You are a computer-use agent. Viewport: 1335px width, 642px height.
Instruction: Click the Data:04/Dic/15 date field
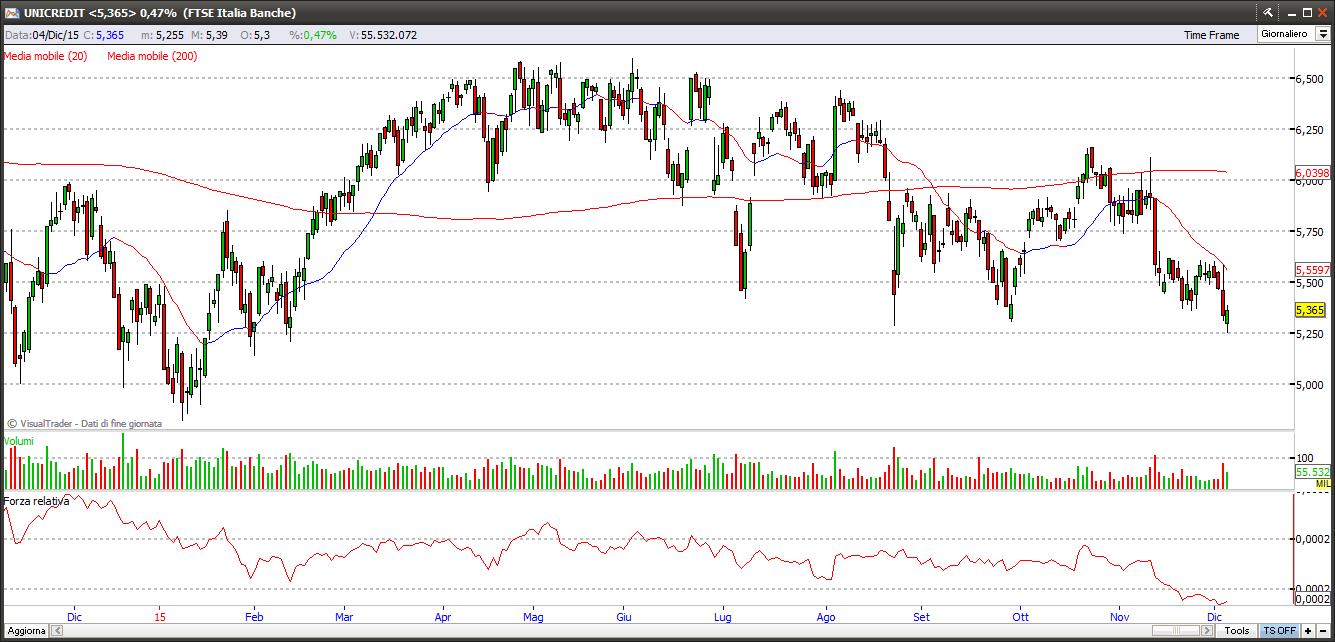[x=41, y=35]
